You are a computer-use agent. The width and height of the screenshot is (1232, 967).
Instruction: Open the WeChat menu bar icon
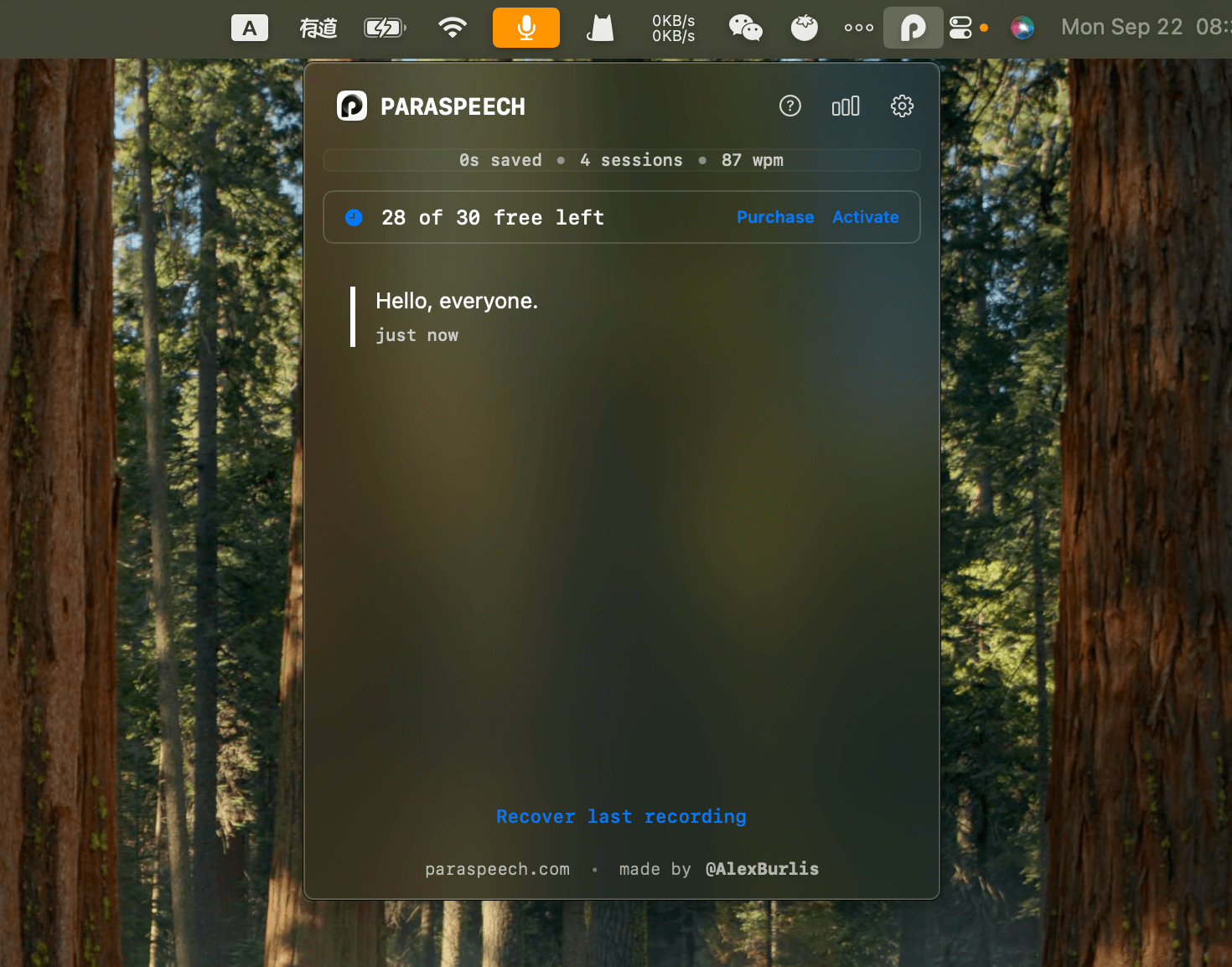pyautogui.click(x=745, y=28)
